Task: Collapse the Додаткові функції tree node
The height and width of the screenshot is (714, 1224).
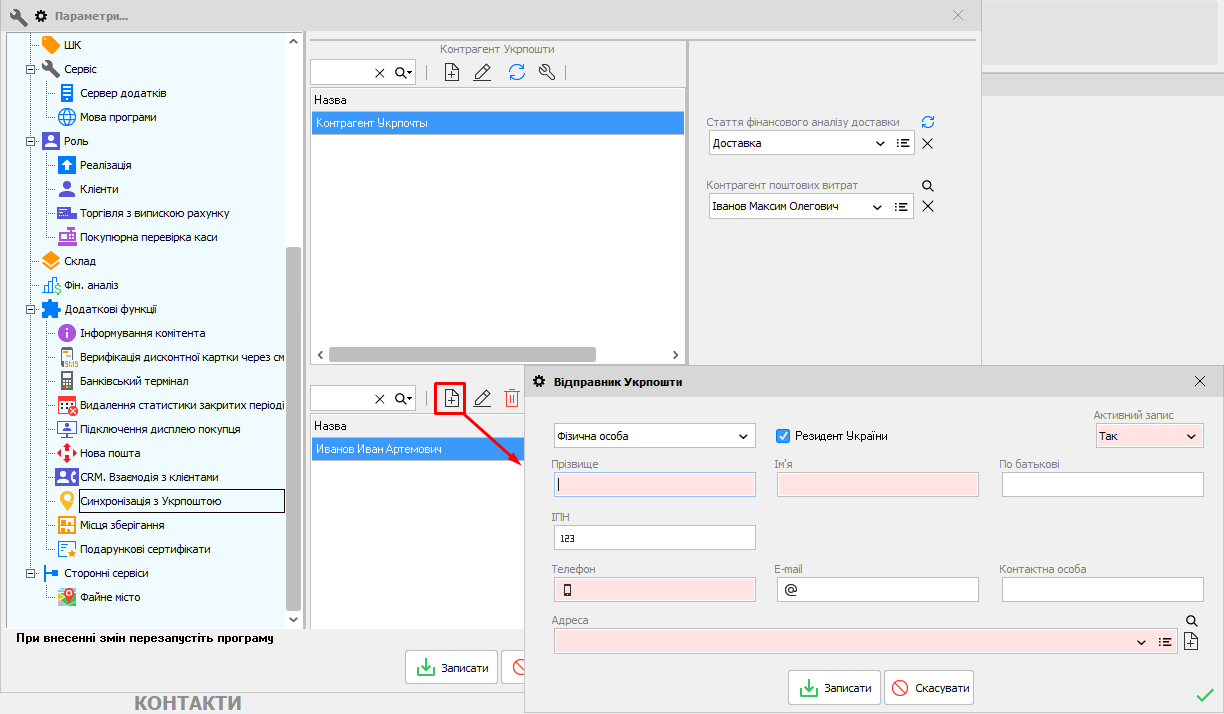Action: 31,309
